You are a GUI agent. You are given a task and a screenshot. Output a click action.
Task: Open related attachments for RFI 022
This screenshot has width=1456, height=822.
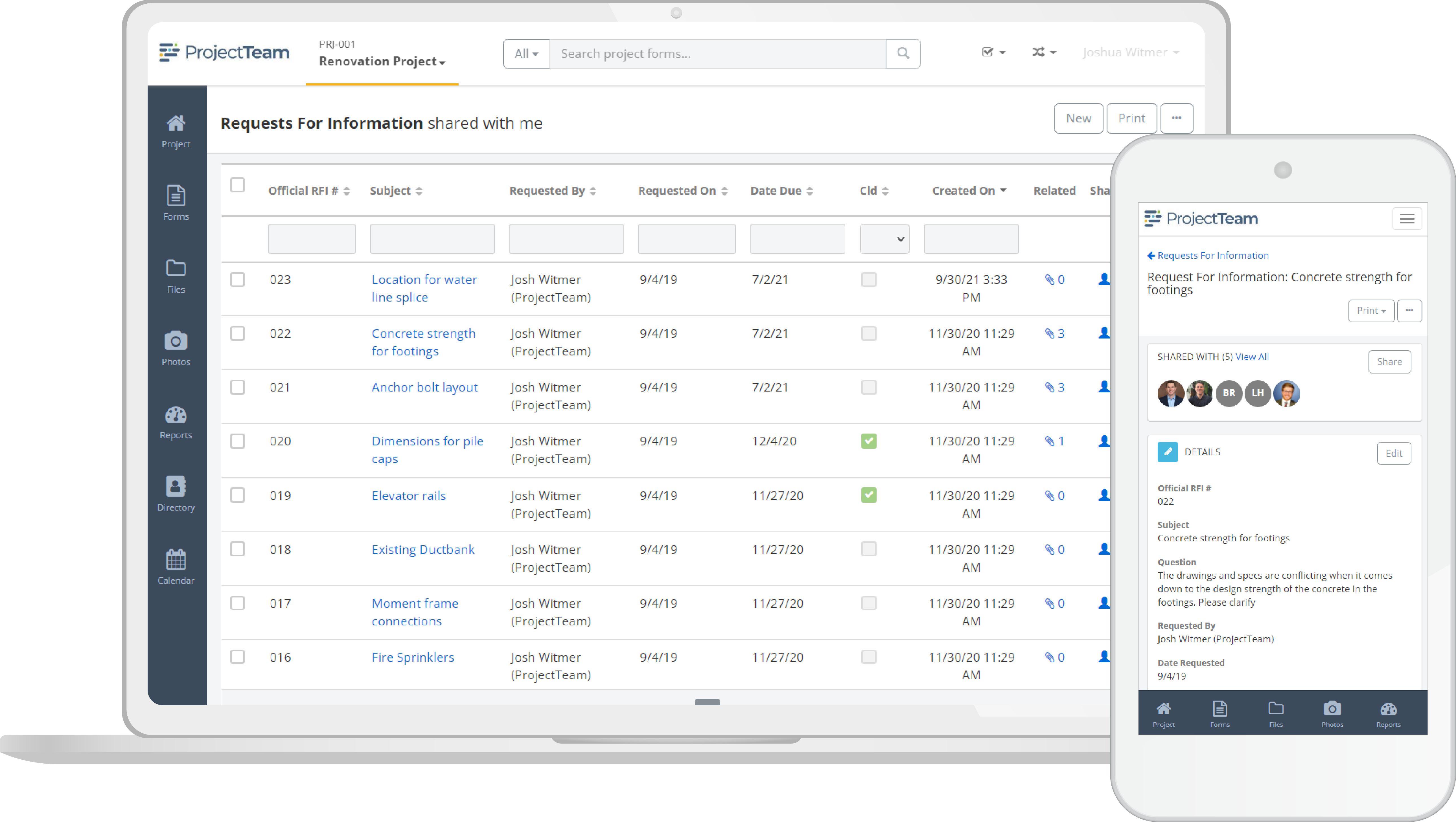[x=1054, y=333]
